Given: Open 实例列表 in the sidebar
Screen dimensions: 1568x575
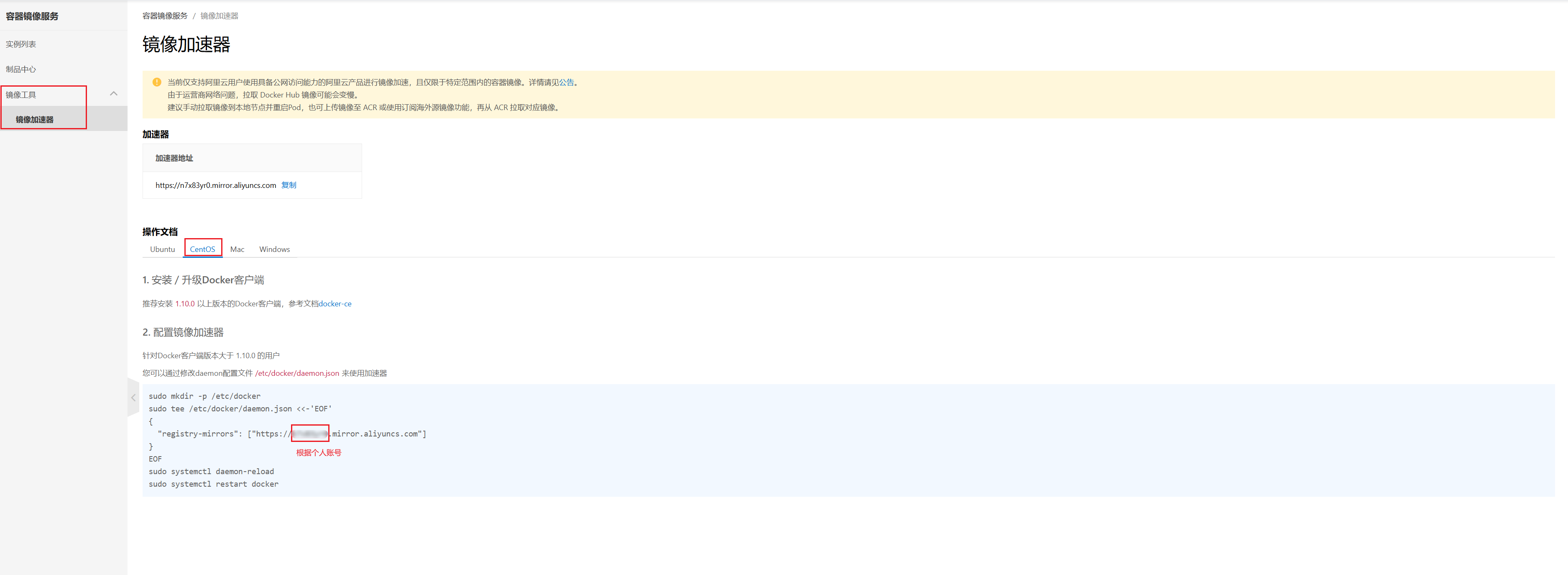Looking at the screenshot, I should 20,44.
